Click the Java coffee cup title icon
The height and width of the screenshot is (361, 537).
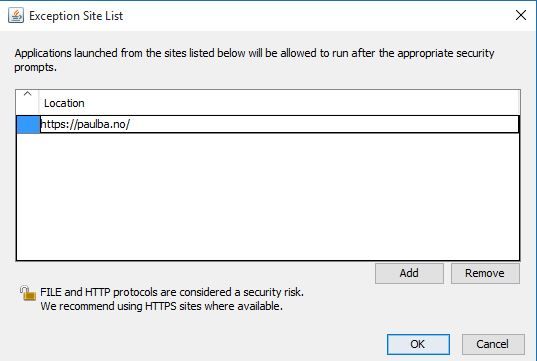pos(16,15)
